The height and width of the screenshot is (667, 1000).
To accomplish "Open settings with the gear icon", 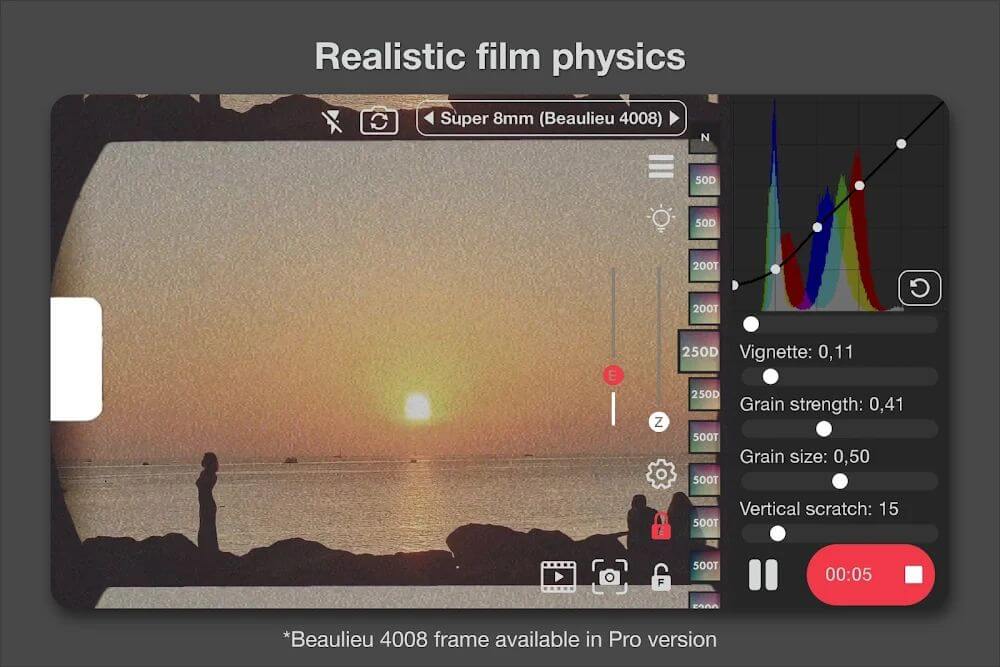I will point(661,474).
